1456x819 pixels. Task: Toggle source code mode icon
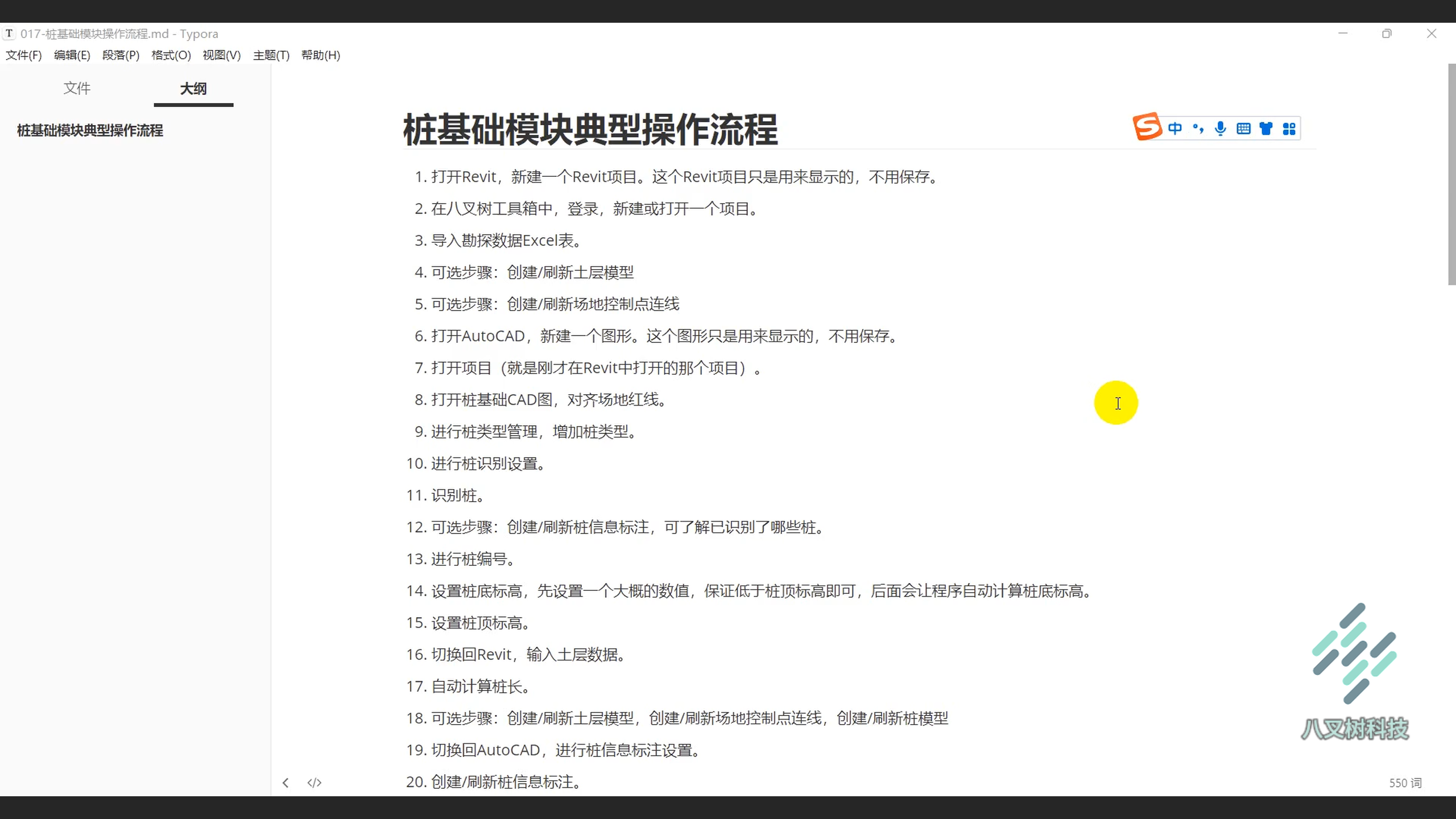point(314,783)
